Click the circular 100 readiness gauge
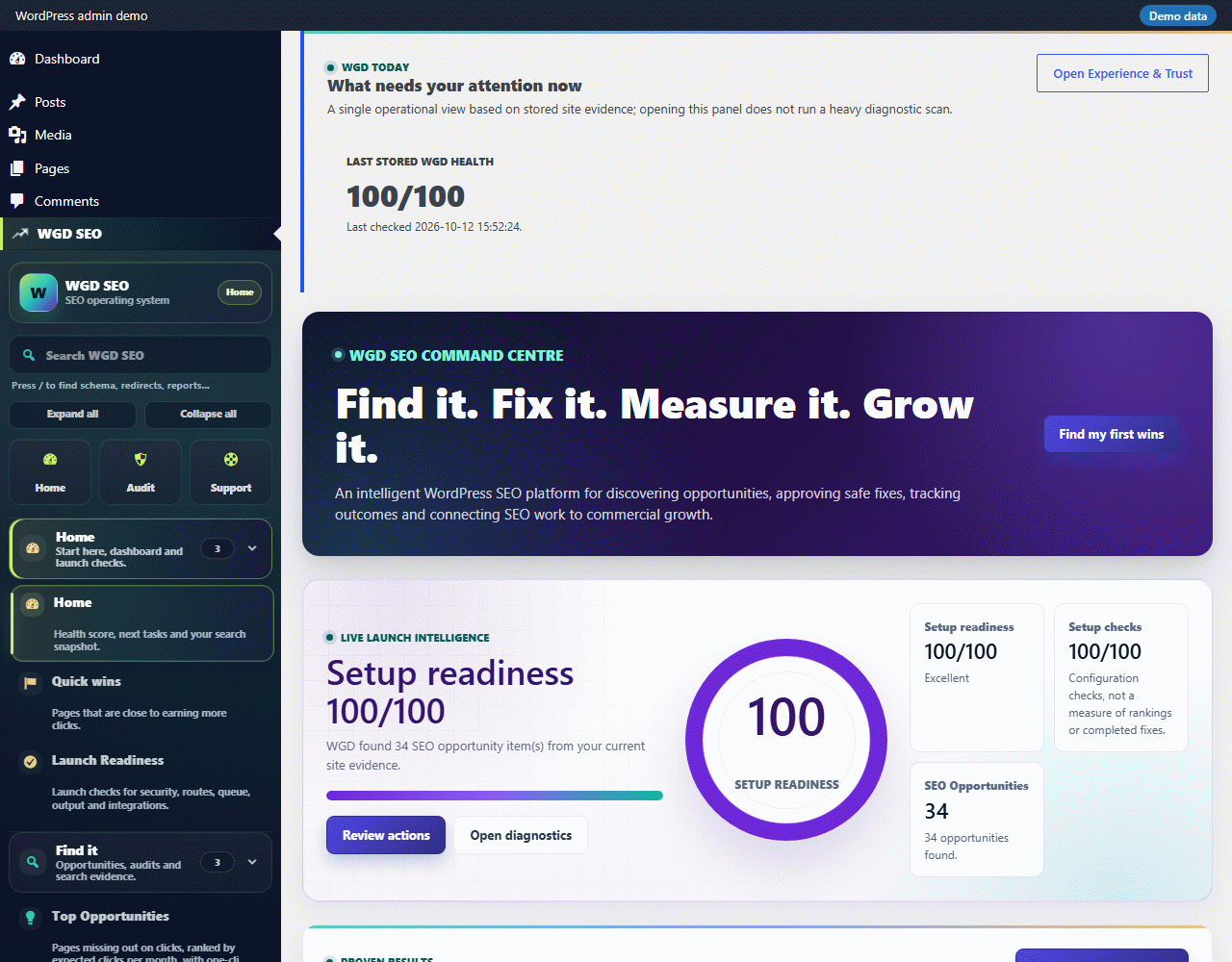The height and width of the screenshot is (962, 1232). tap(786, 740)
